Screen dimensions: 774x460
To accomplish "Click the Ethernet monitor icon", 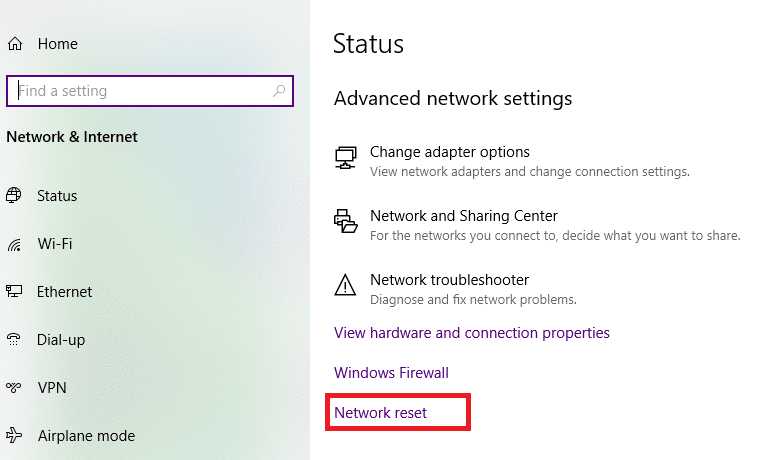I will (x=15, y=292).
